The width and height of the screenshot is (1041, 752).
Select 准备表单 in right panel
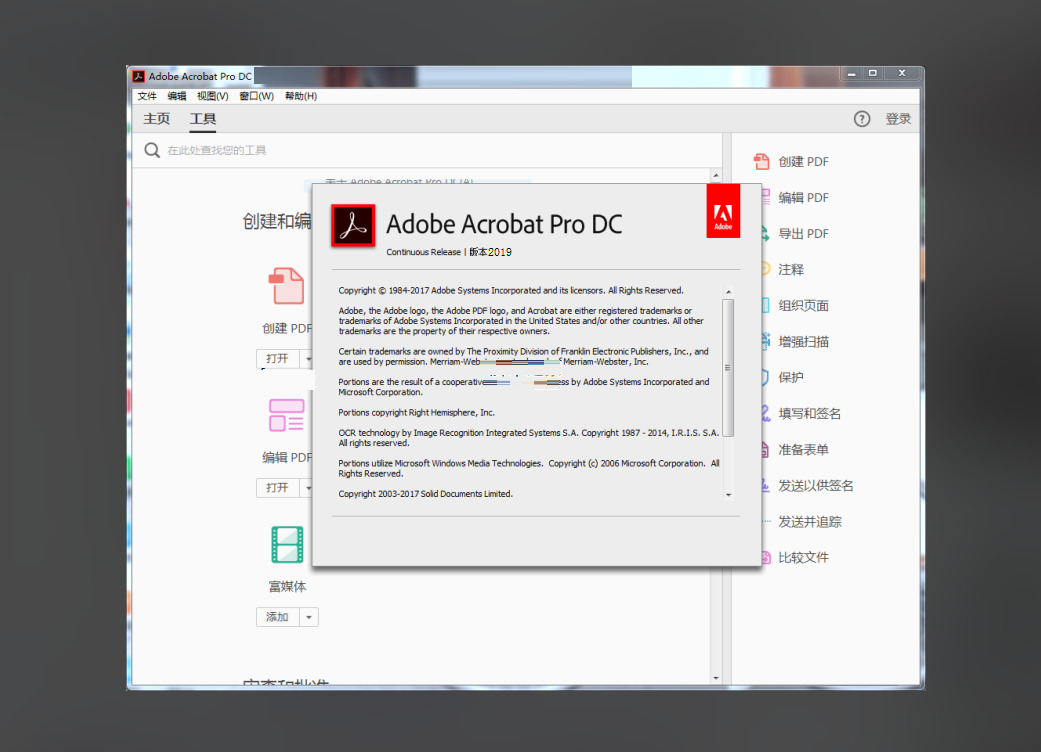803,449
